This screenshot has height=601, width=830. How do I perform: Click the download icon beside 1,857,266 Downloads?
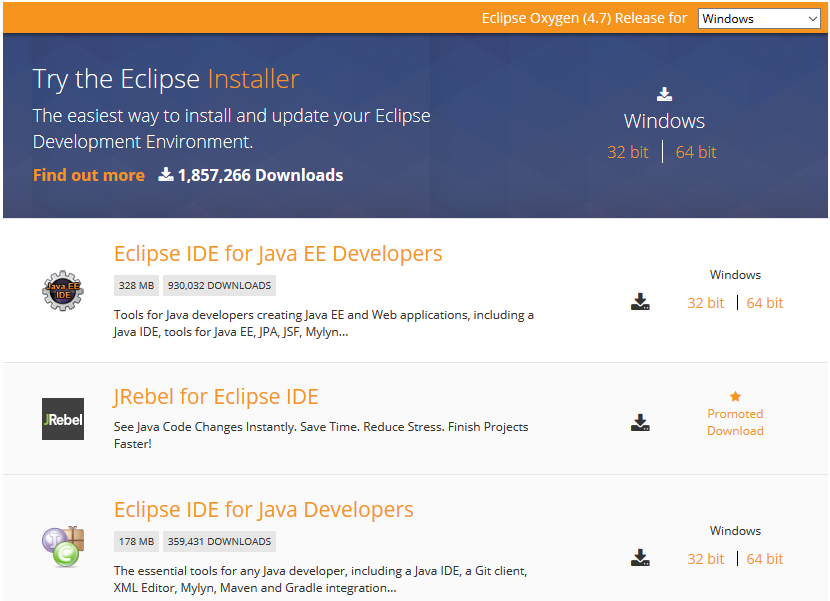pos(166,174)
